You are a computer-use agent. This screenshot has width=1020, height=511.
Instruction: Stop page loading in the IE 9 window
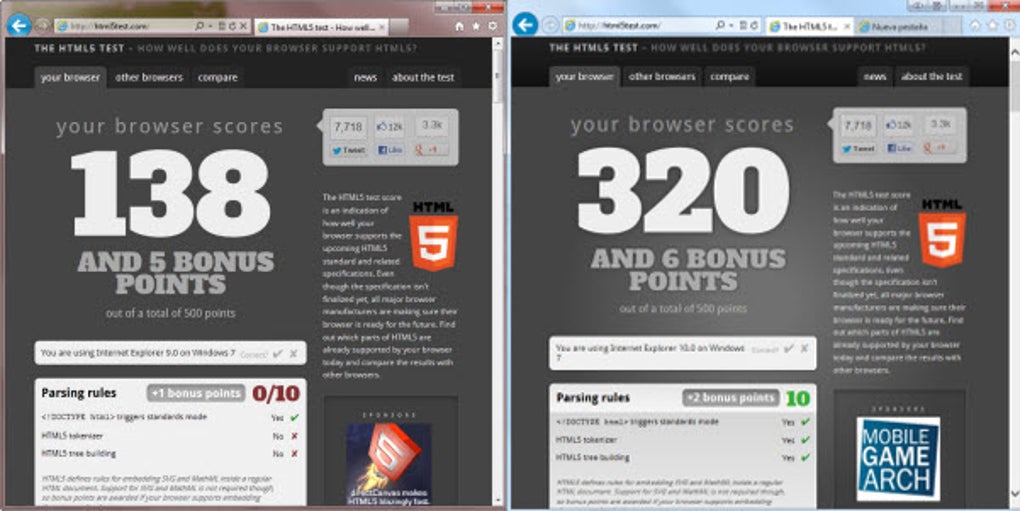pos(243,26)
